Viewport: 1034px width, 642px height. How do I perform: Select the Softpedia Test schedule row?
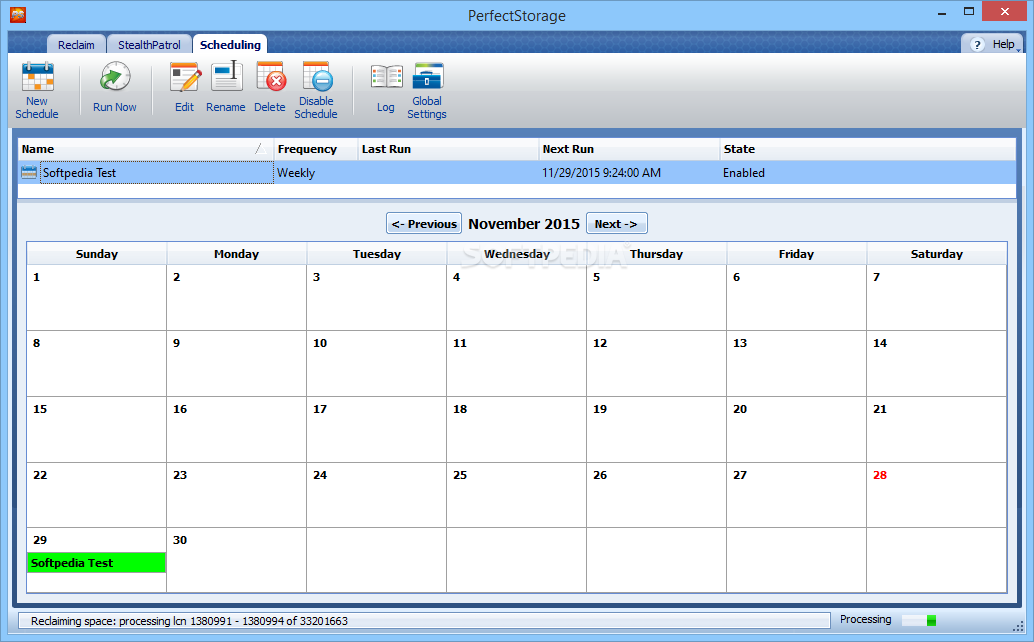click(x=517, y=173)
